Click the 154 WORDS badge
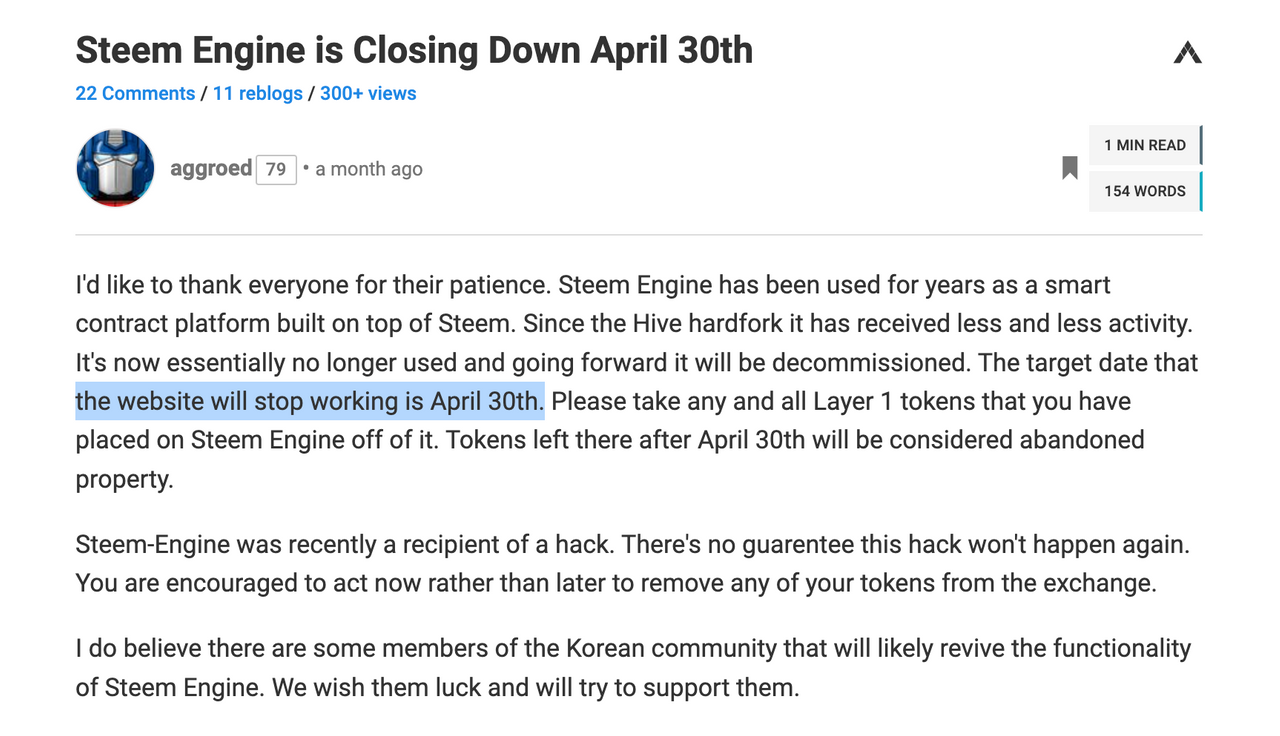The image size is (1280, 736). coord(1144,191)
